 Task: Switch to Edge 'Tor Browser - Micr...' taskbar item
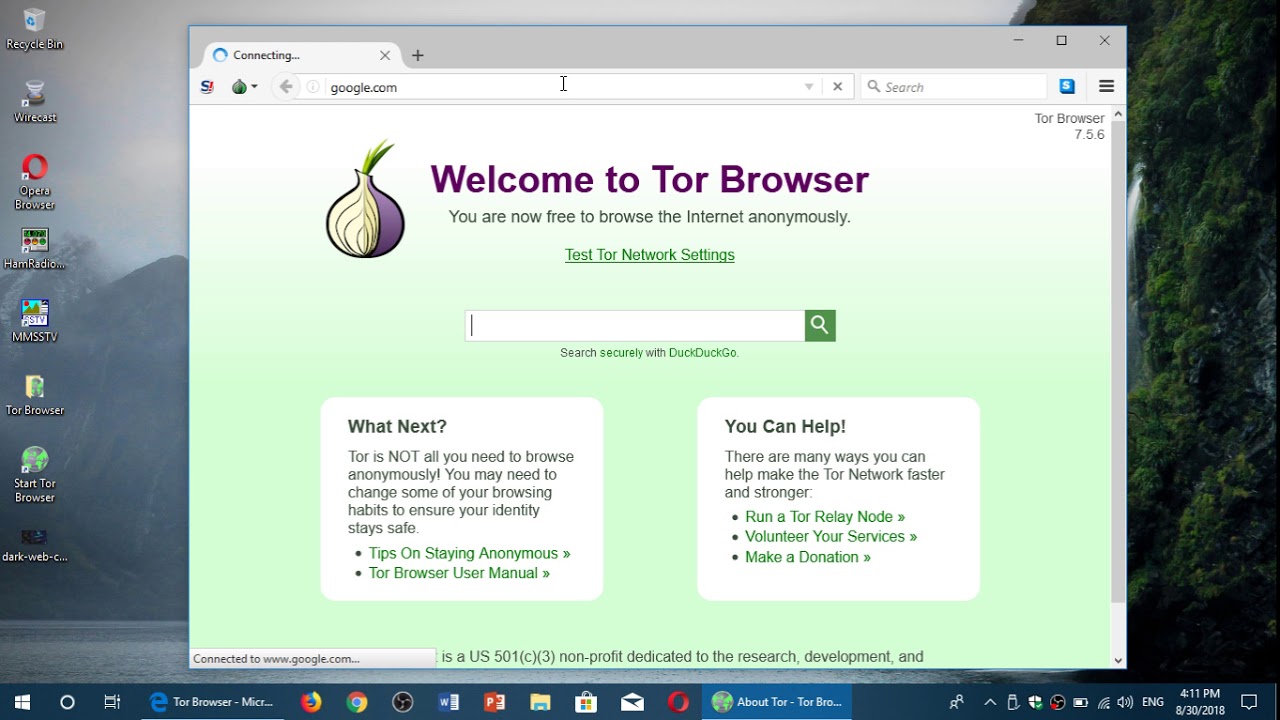tap(212, 702)
